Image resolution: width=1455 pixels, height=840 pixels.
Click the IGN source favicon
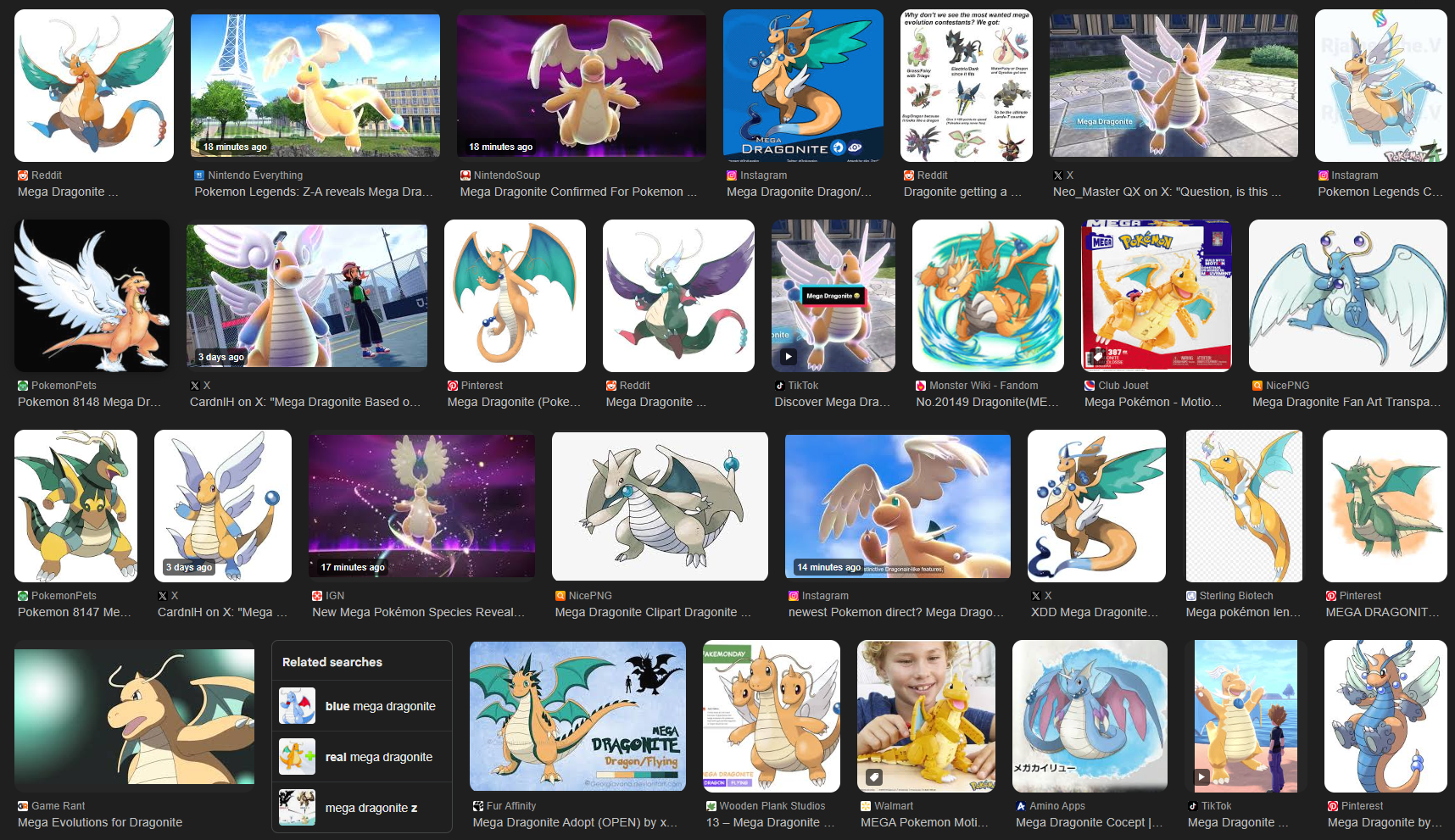[317, 596]
